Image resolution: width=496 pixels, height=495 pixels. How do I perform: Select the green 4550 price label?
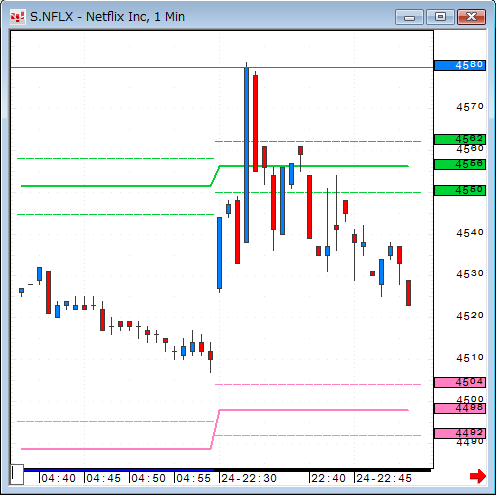pos(460,190)
